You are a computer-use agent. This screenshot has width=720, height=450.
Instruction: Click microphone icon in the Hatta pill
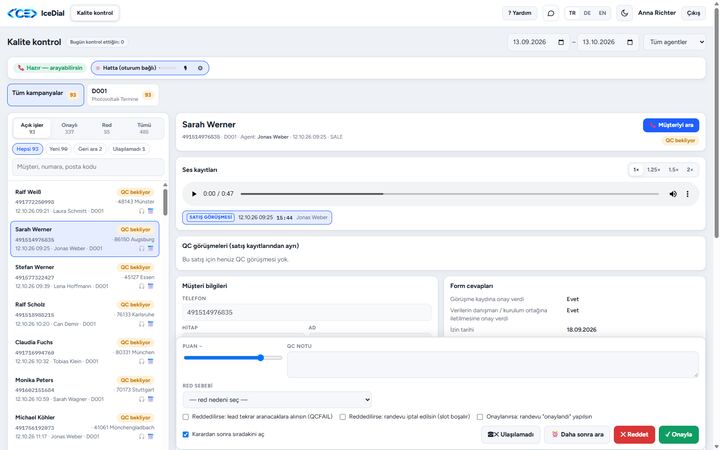186,68
